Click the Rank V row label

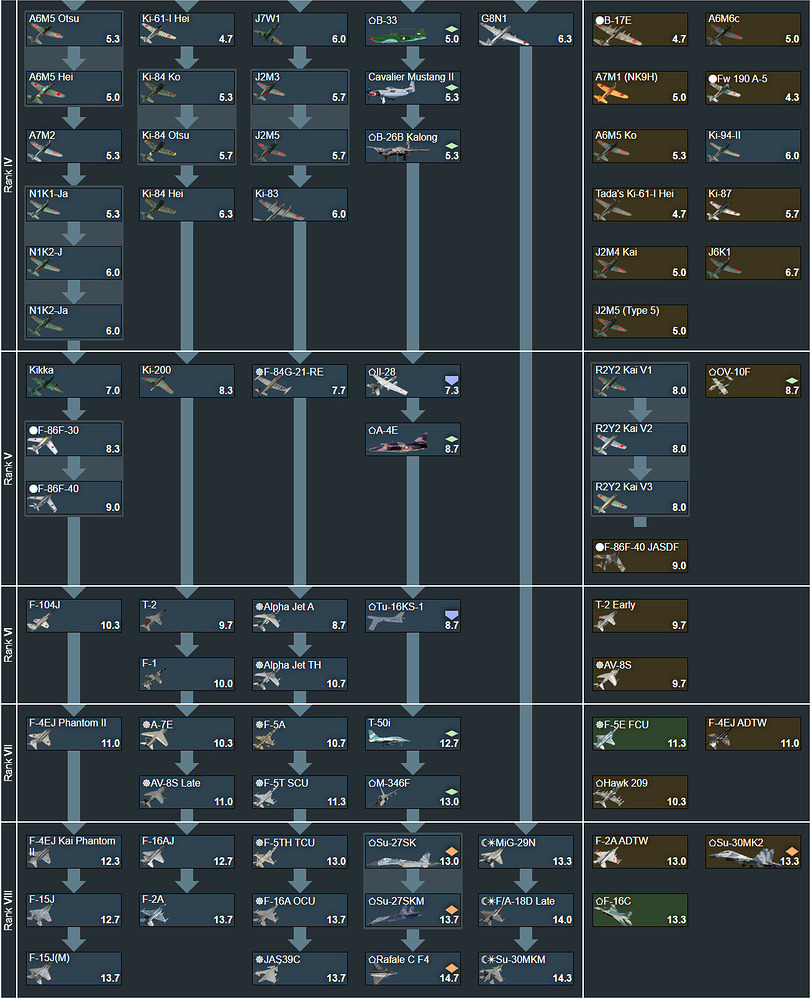click(x=10, y=467)
